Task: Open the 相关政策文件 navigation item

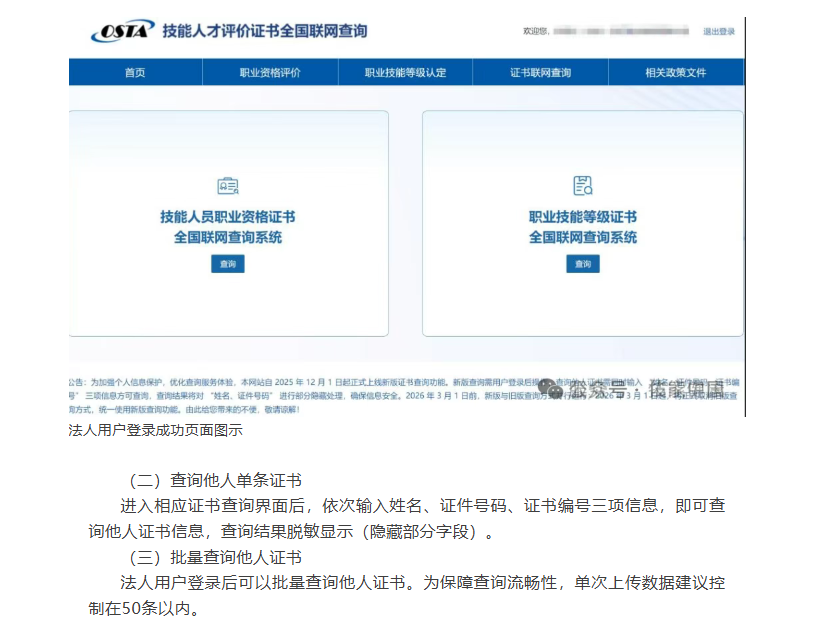Action: [x=676, y=73]
